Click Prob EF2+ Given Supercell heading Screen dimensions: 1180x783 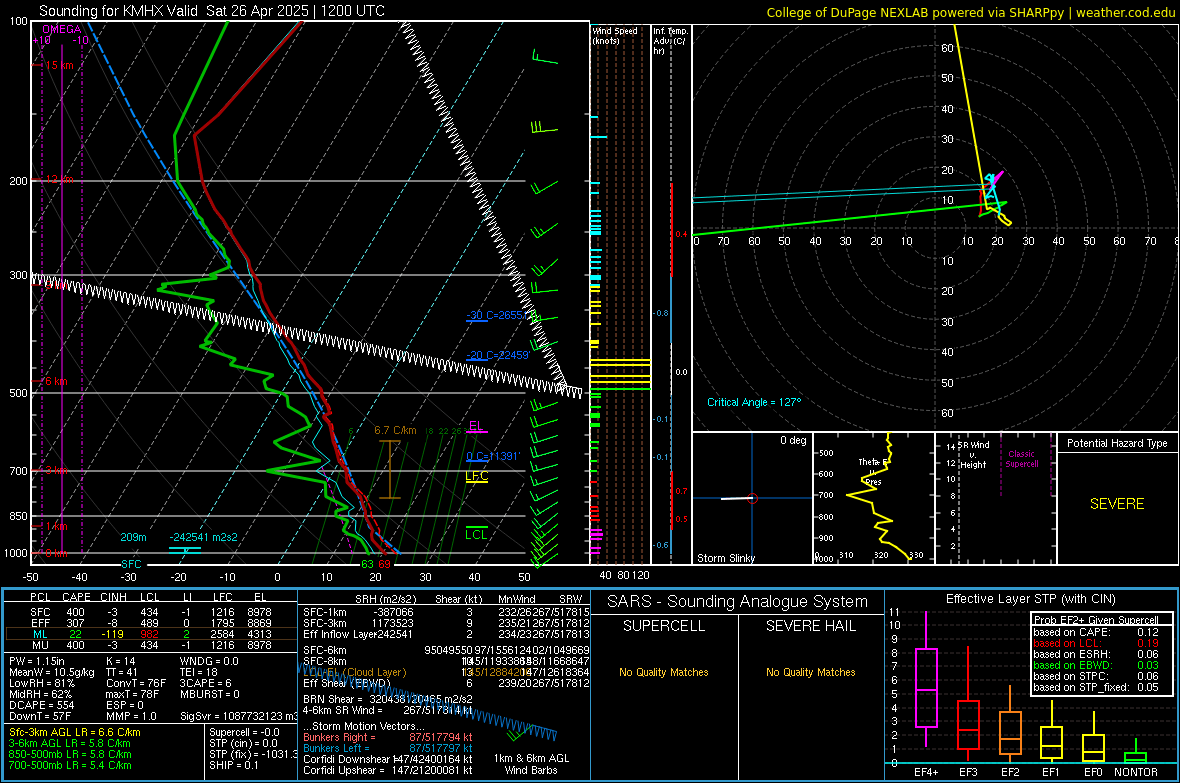point(1096,620)
